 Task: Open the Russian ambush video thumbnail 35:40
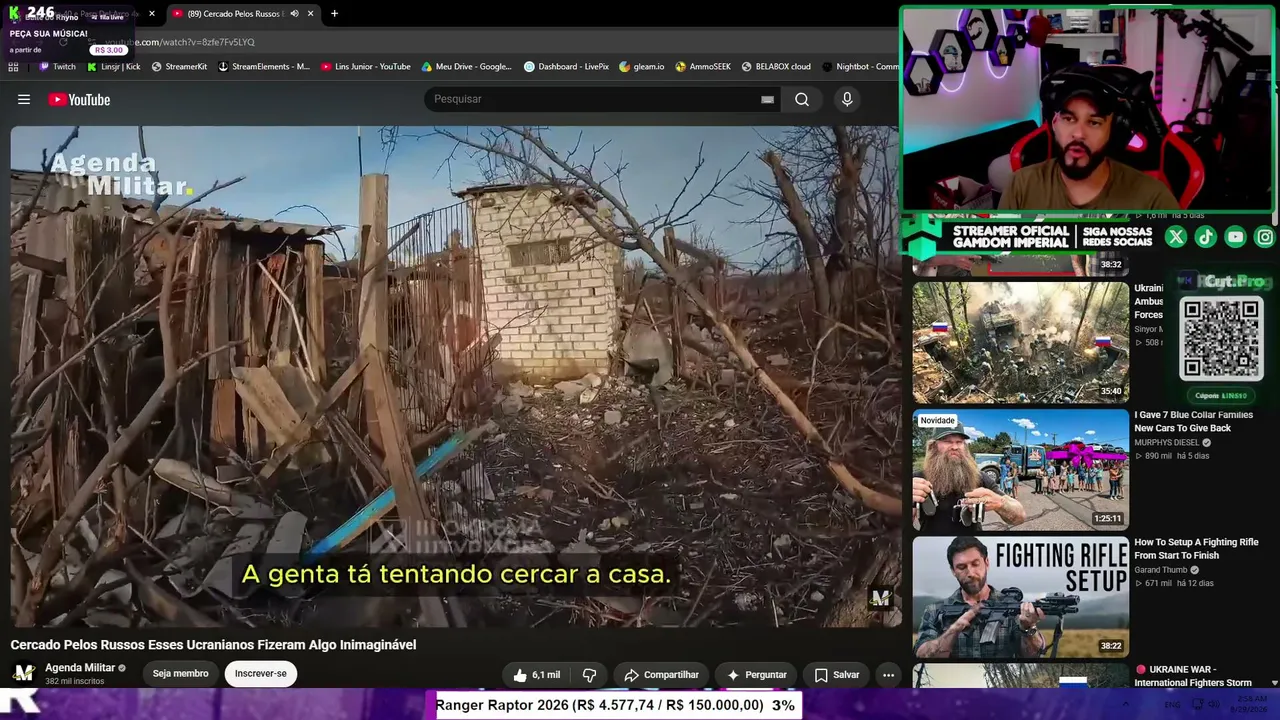point(1020,342)
